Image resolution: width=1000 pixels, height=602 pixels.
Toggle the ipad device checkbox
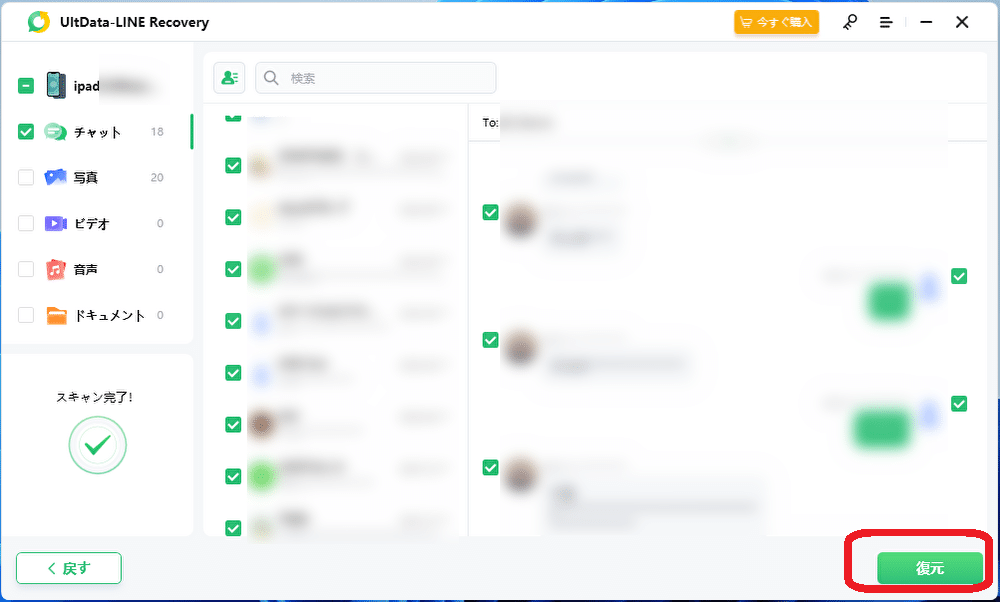[x=26, y=85]
